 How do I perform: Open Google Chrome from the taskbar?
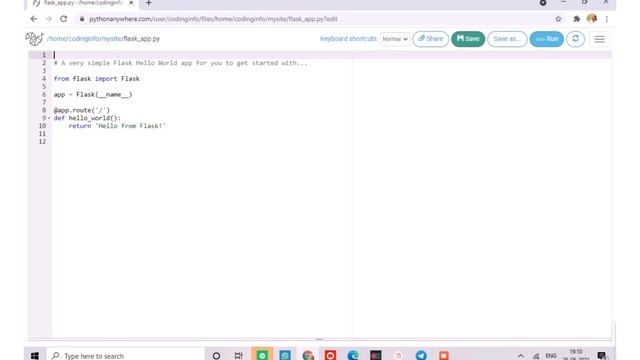coord(308,356)
